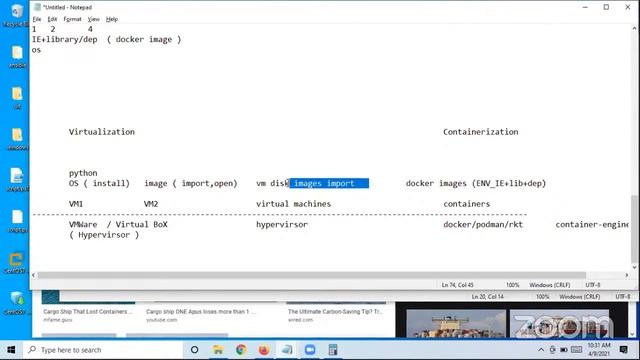
Task: Close the Notepad window
Action: coord(628,7)
